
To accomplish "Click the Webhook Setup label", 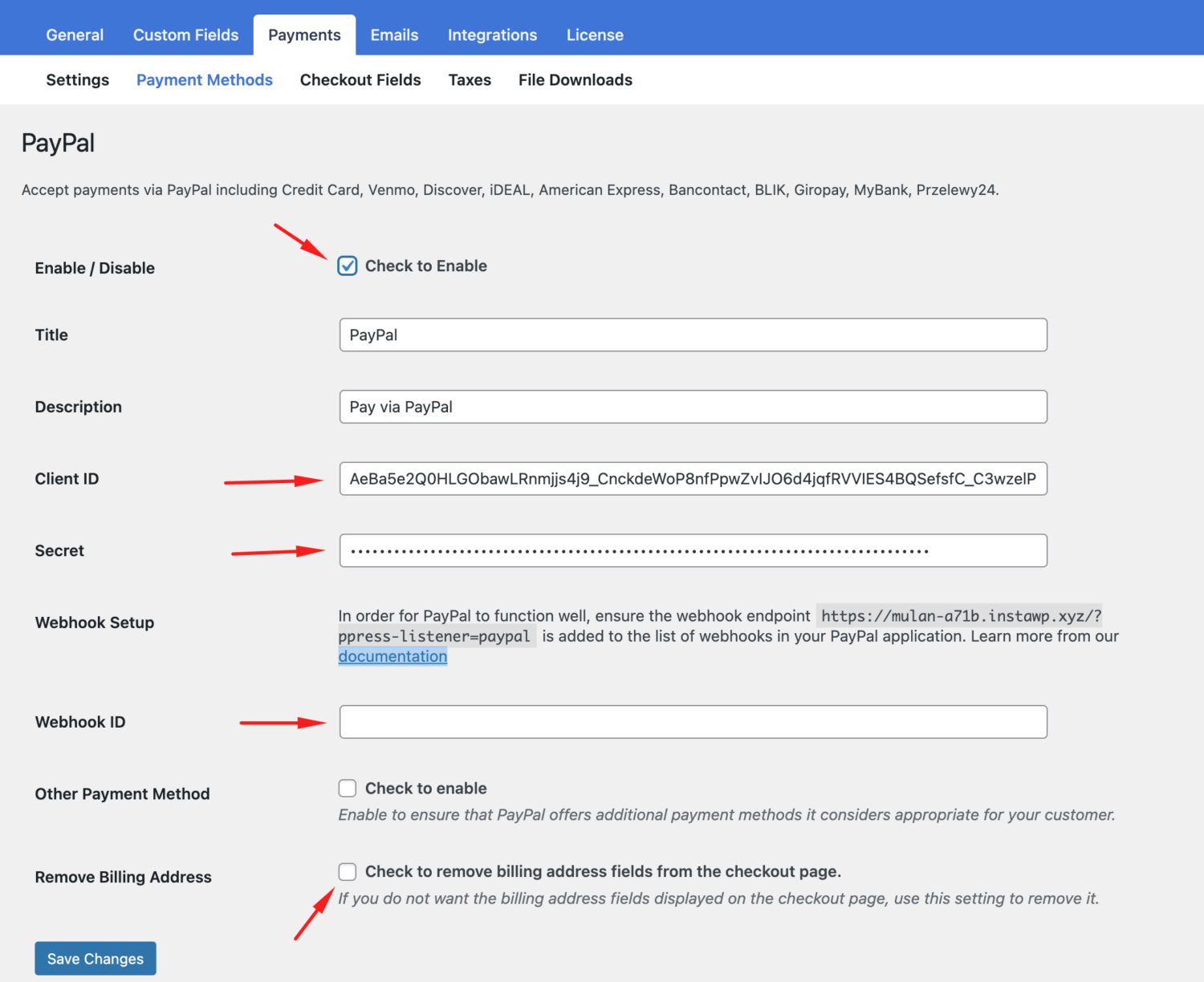I will tap(95, 623).
